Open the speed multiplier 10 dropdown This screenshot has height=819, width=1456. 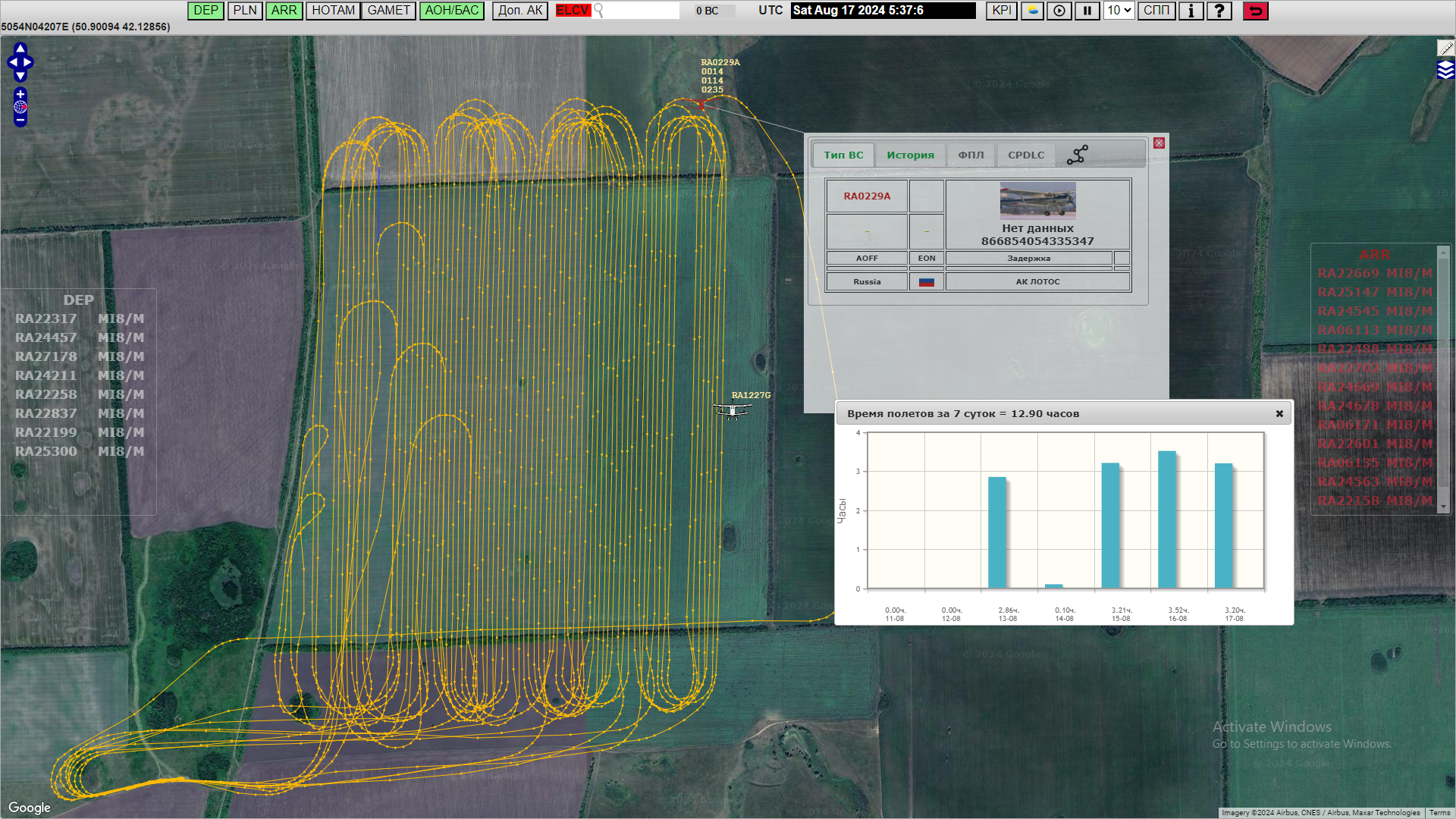1119,11
